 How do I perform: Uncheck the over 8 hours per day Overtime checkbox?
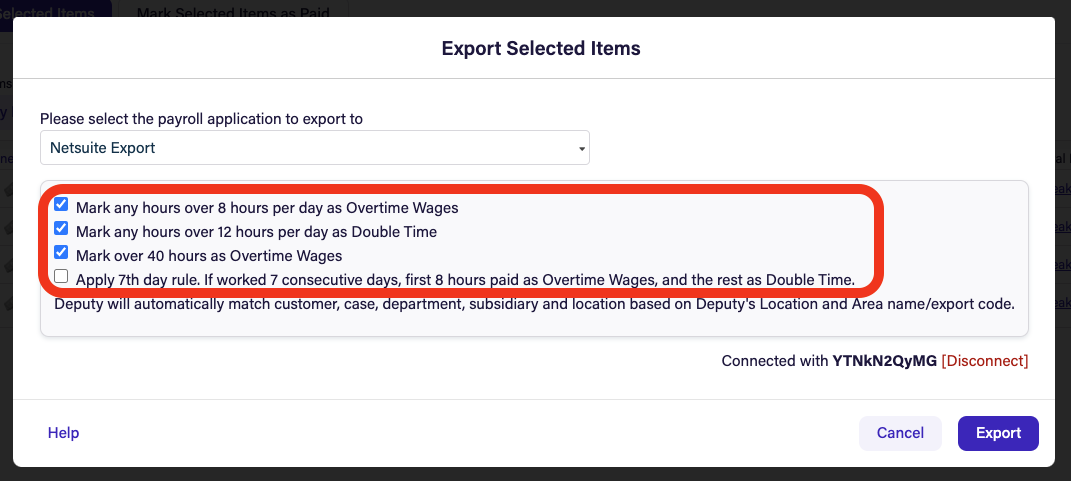tap(61, 204)
